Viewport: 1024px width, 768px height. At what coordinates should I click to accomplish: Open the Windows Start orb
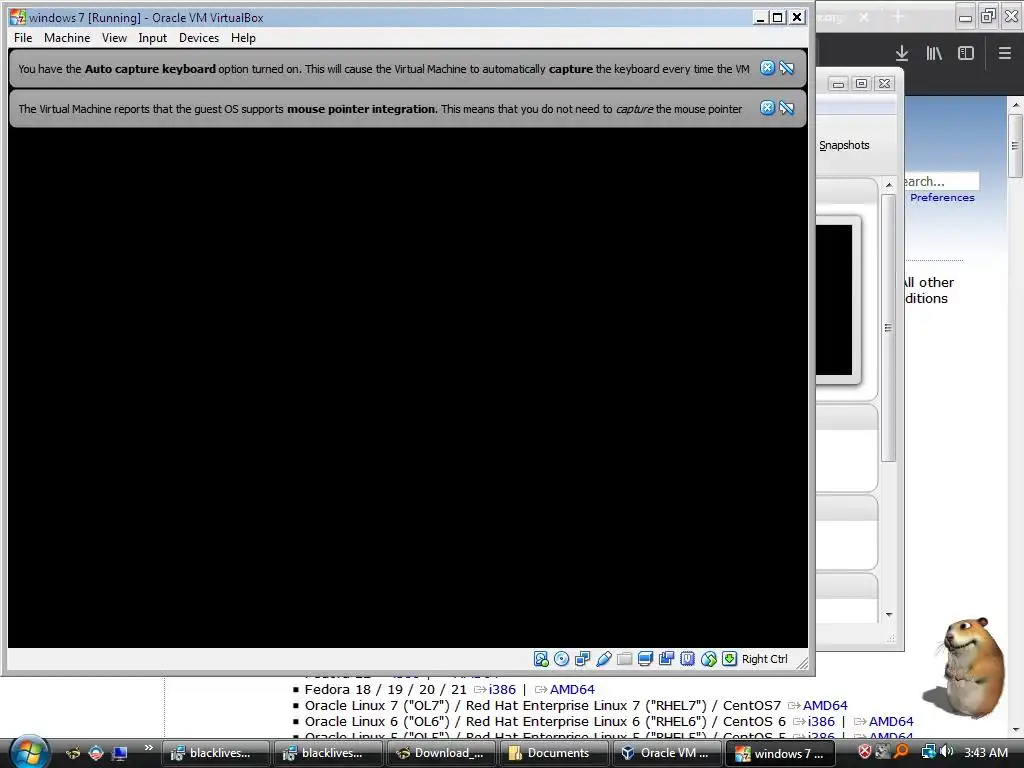pyautogui.click(x=27, y=751)
